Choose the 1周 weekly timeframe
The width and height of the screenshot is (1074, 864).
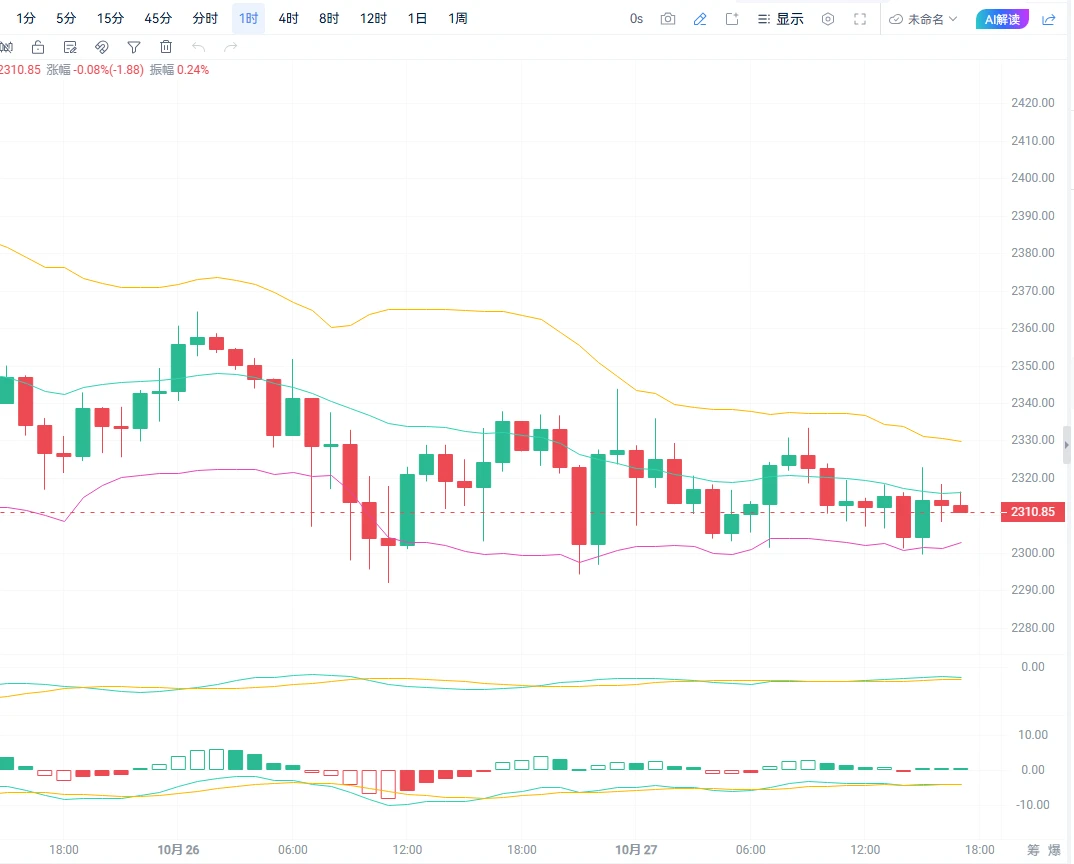pyautogui.click(x=458, y=18)
